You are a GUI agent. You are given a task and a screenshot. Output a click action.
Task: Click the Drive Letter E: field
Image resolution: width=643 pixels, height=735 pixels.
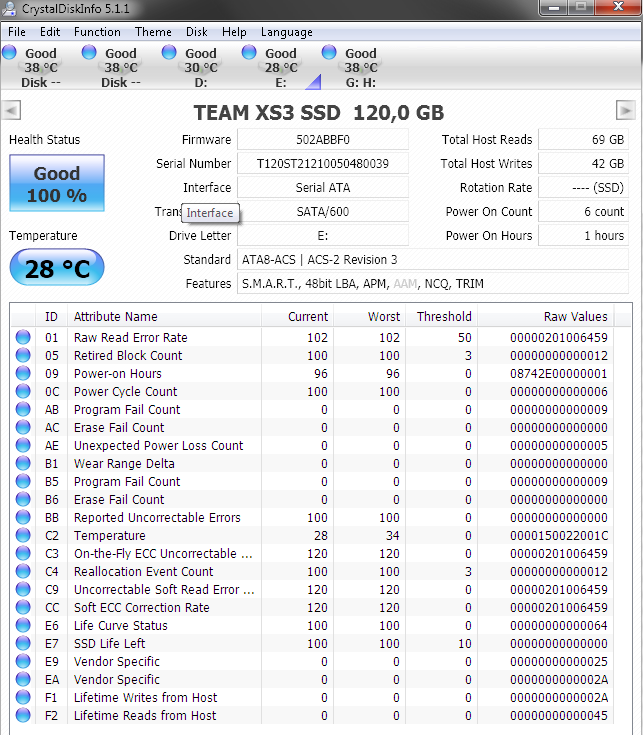click(x=322, y=235)
